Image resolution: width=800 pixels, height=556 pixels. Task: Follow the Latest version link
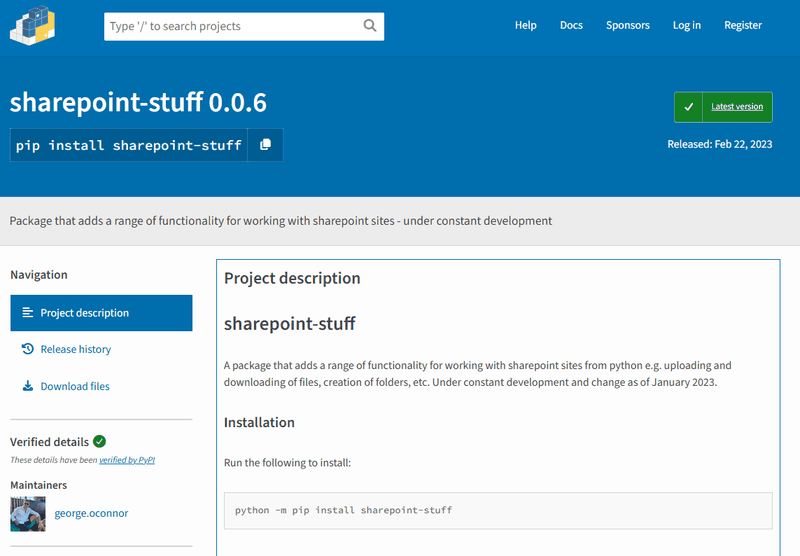[737, 107]
